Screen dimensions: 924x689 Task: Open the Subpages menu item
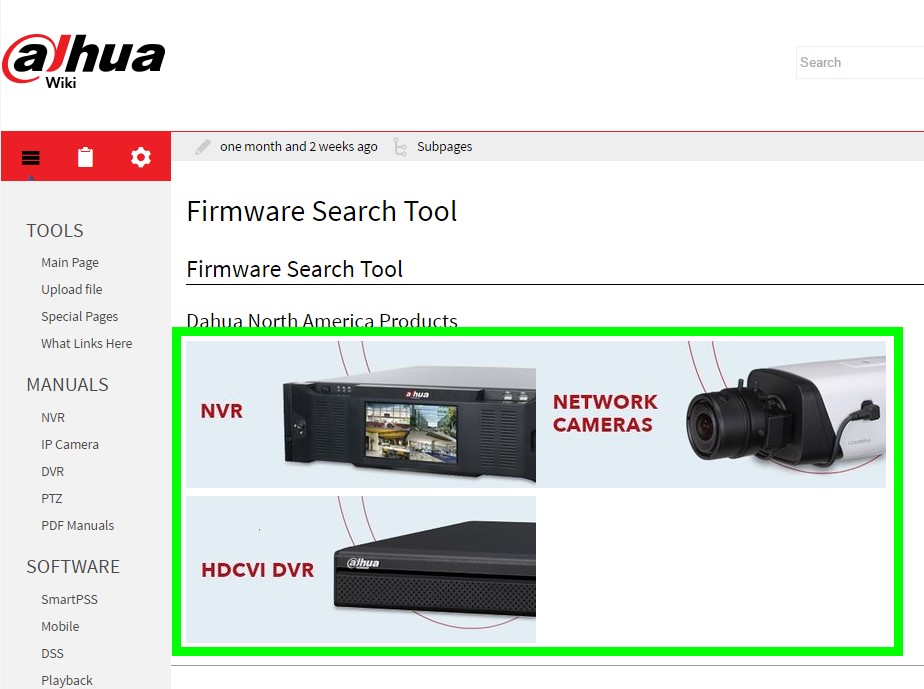point(444,146)
